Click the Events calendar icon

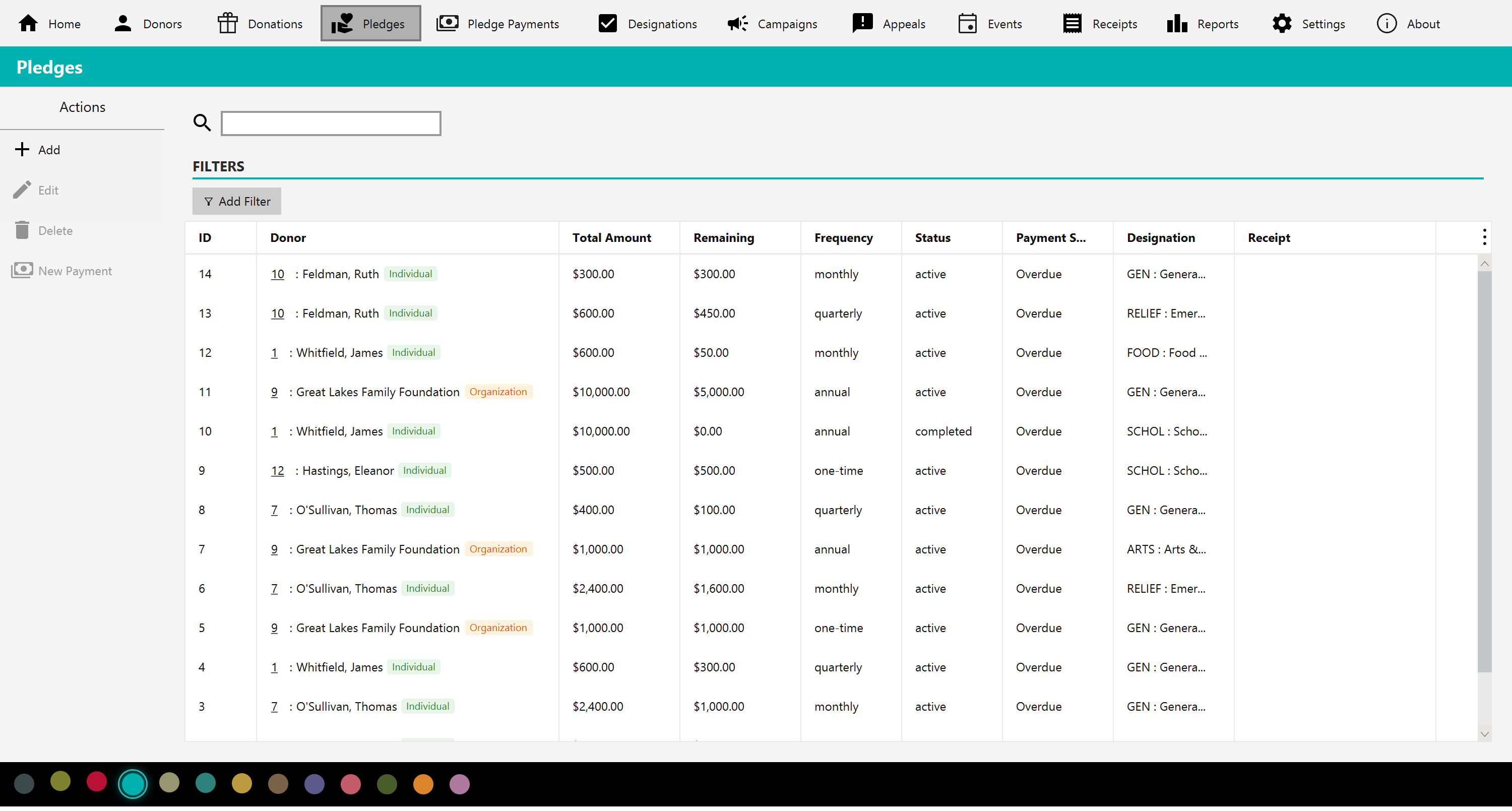[967, 24]
